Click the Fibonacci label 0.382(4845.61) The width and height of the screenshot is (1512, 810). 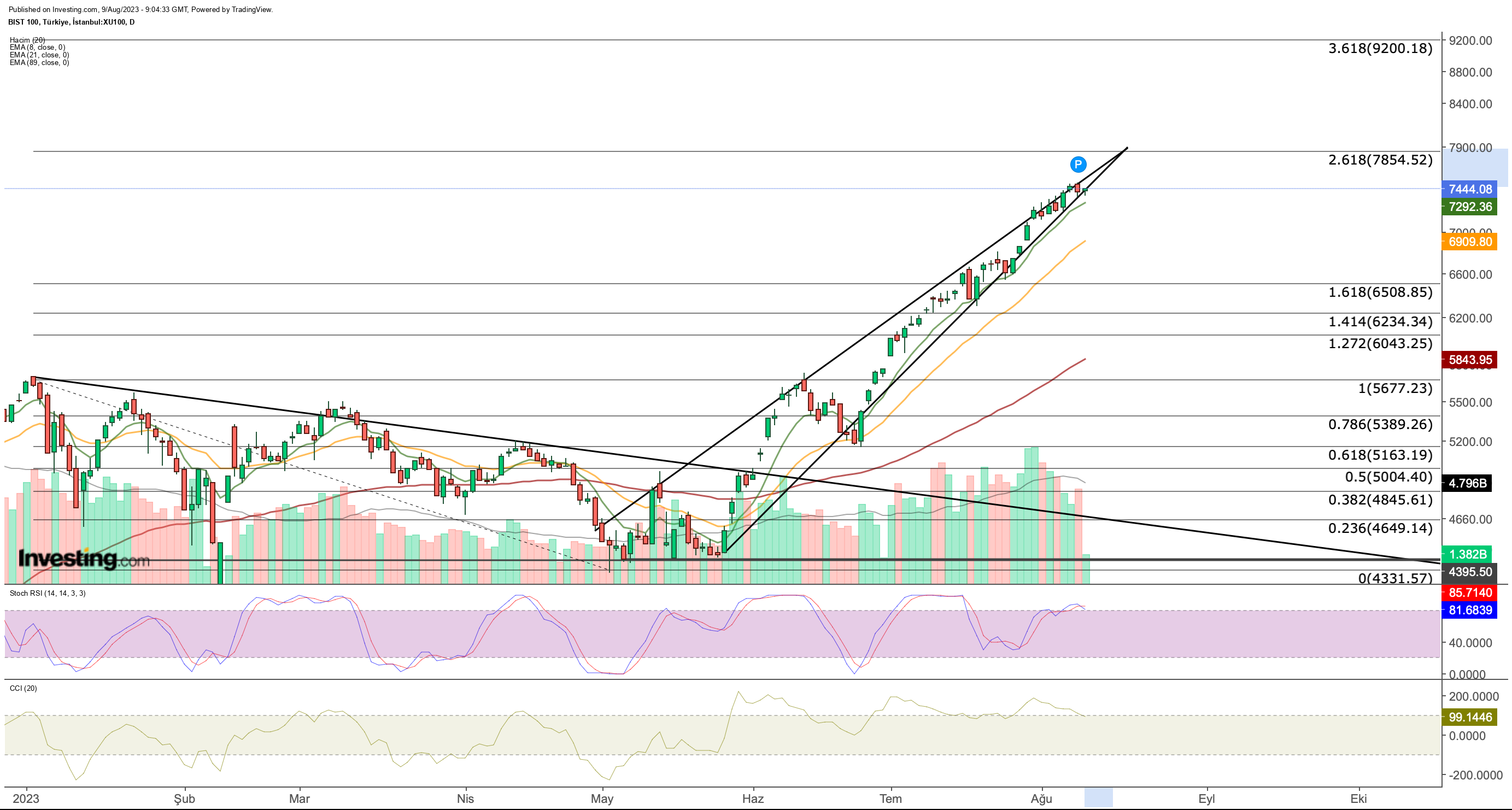click(x=1380, y=500)
